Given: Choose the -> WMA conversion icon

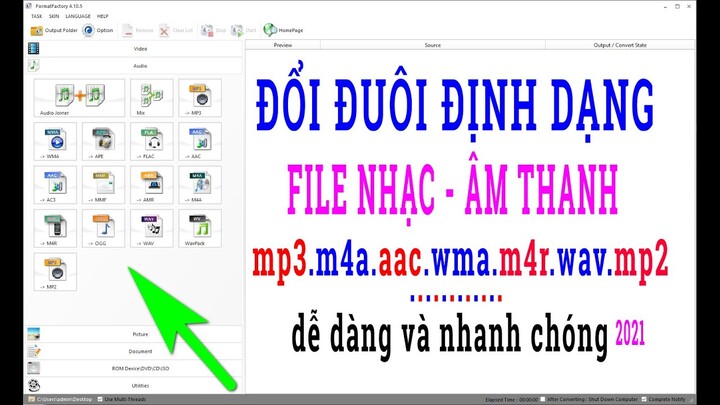Looking at the screenshot, I should pos(55,141).
